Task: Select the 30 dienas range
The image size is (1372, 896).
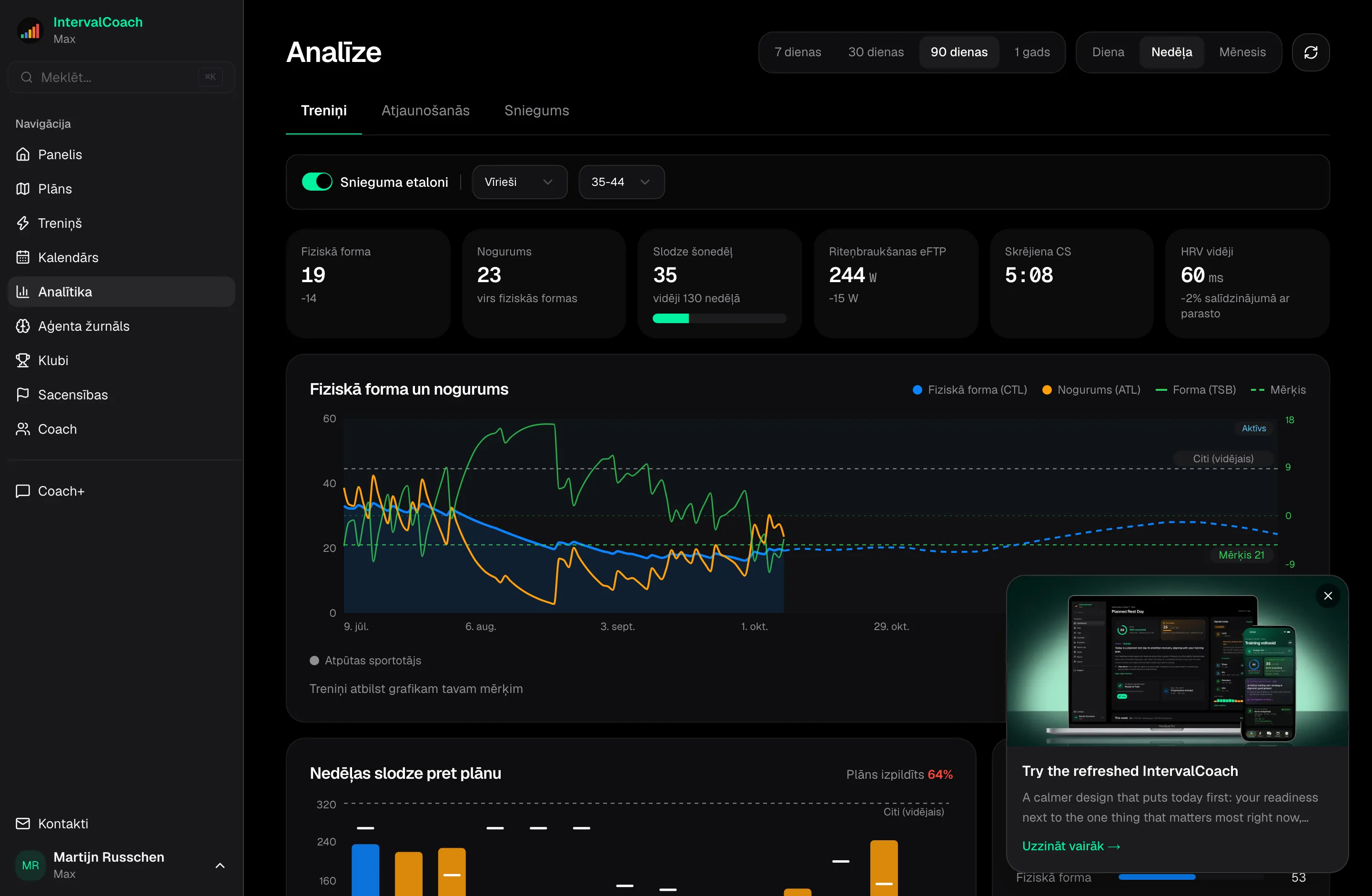Action: click(876, 52)
